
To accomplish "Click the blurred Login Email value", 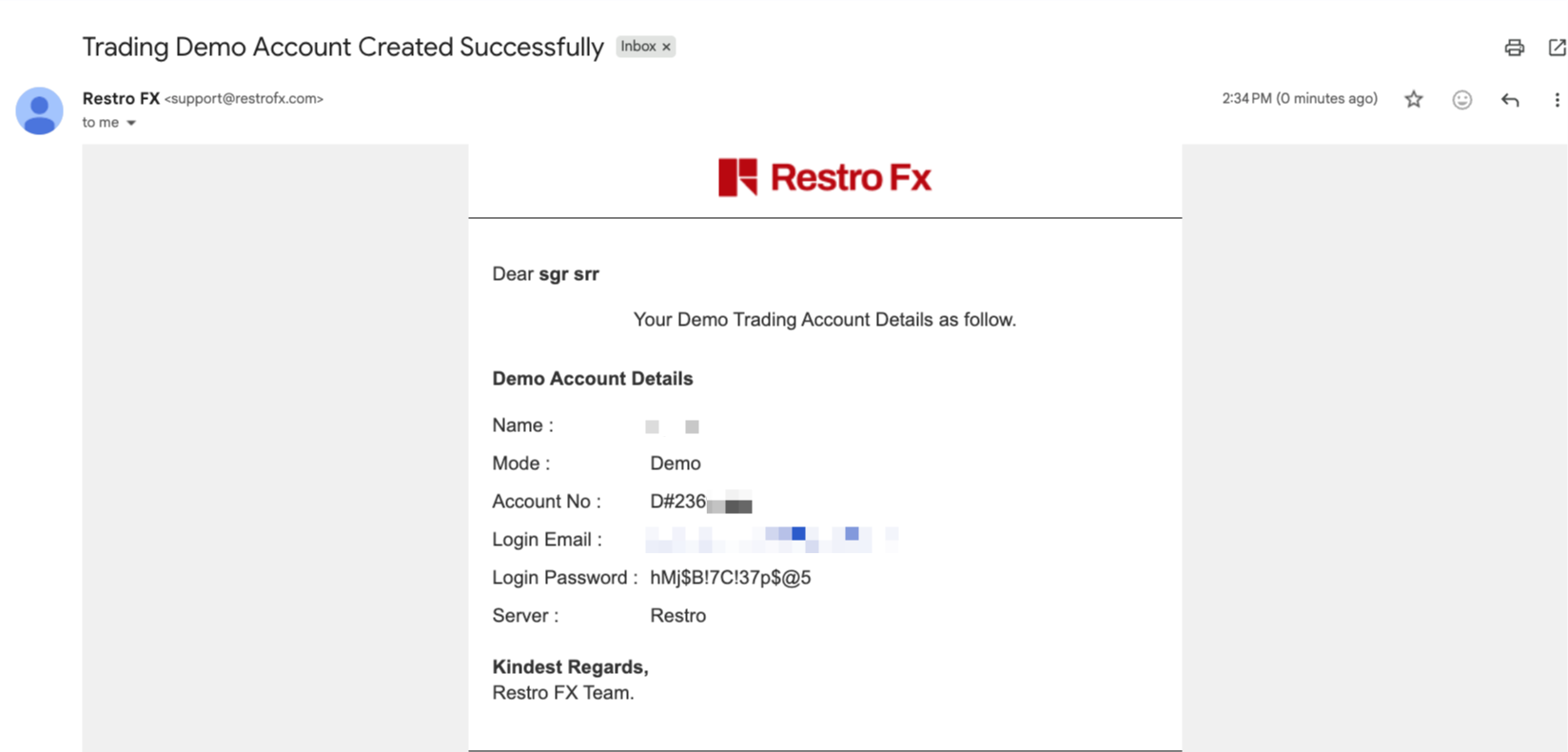I will (772, 540).
